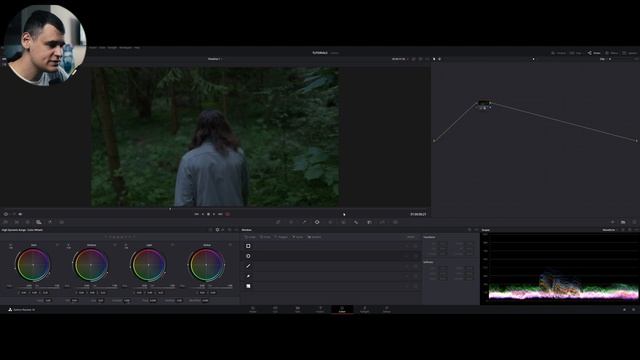This screenshot has width=640, height=360.
Task: Select the active HDR palette icon
Action: 39,222
